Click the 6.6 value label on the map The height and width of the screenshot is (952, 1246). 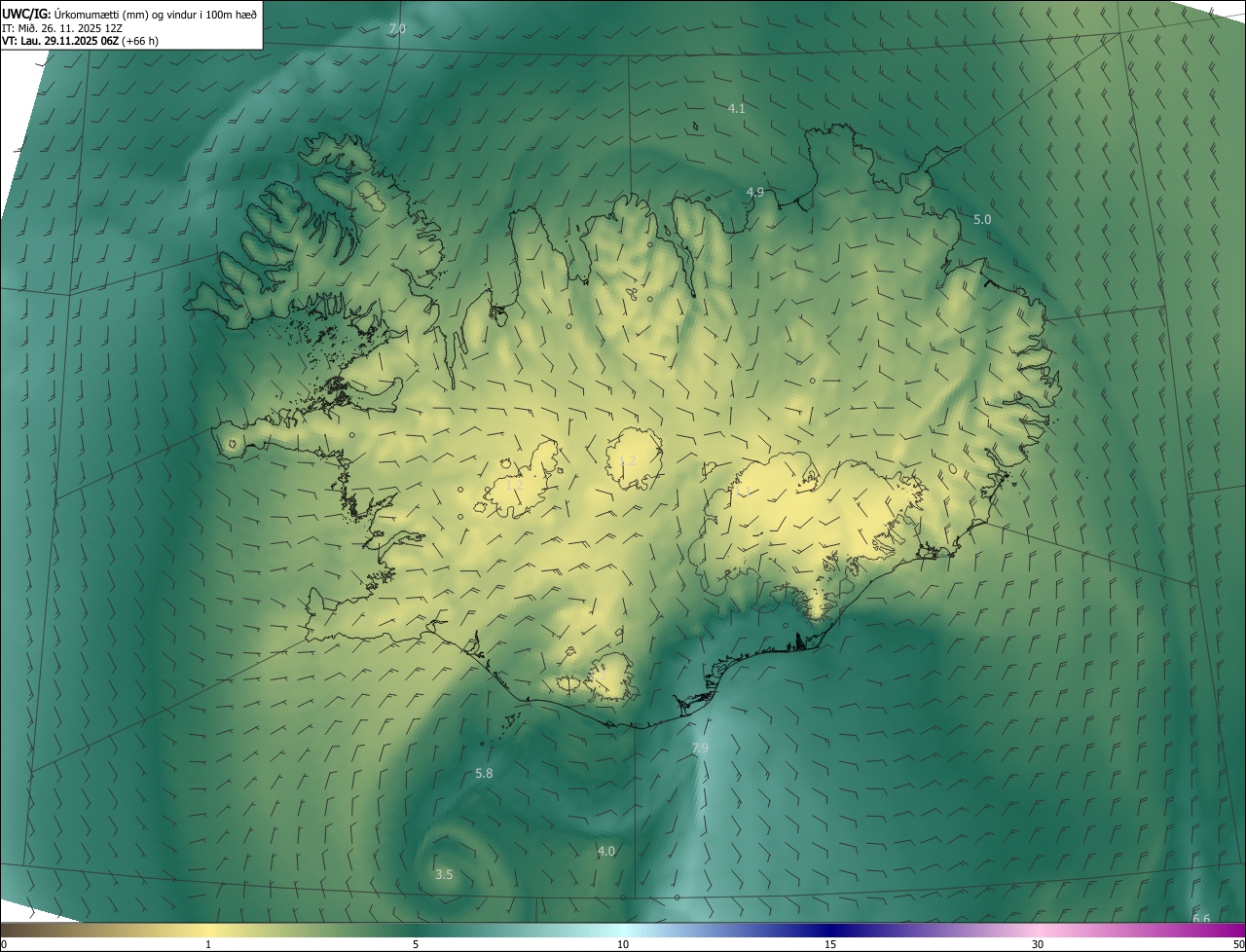point(1201,918)
